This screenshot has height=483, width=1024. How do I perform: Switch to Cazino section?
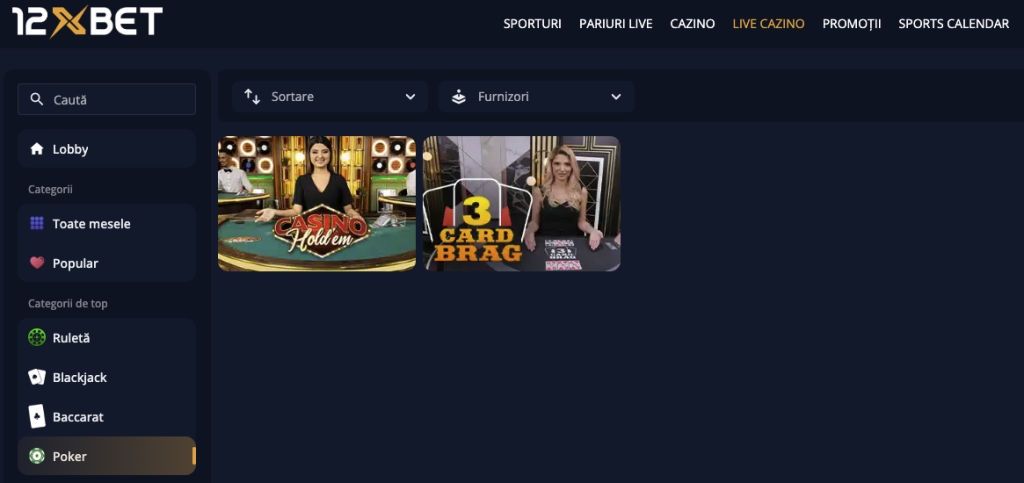[x=692, y=24]
